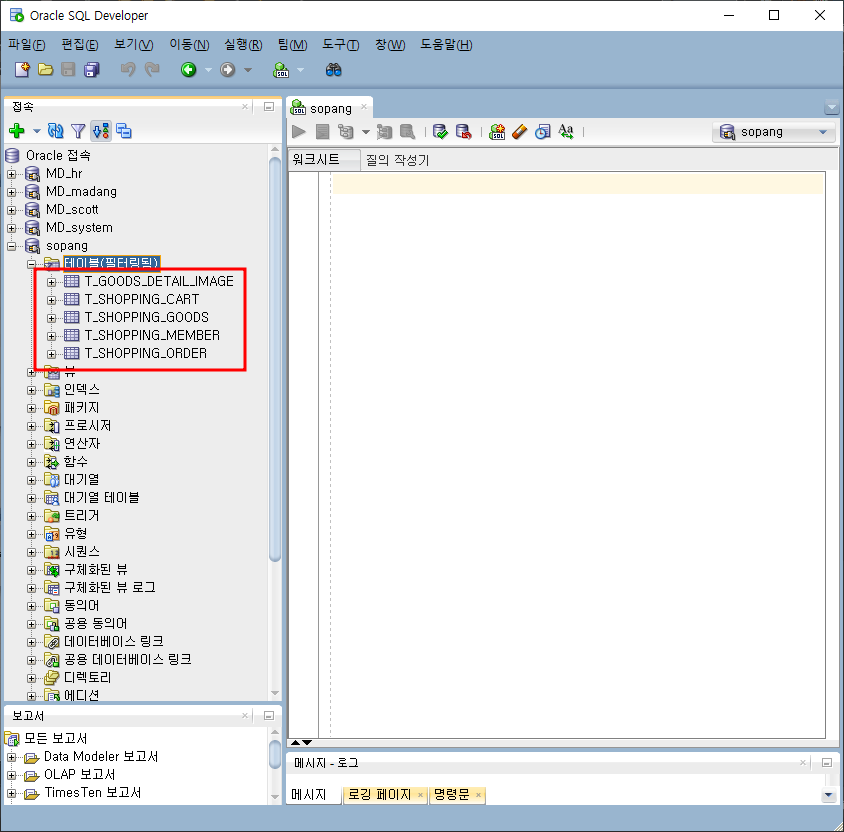
Task: Open the 실행(R) menu
Action: click(243, 45)
